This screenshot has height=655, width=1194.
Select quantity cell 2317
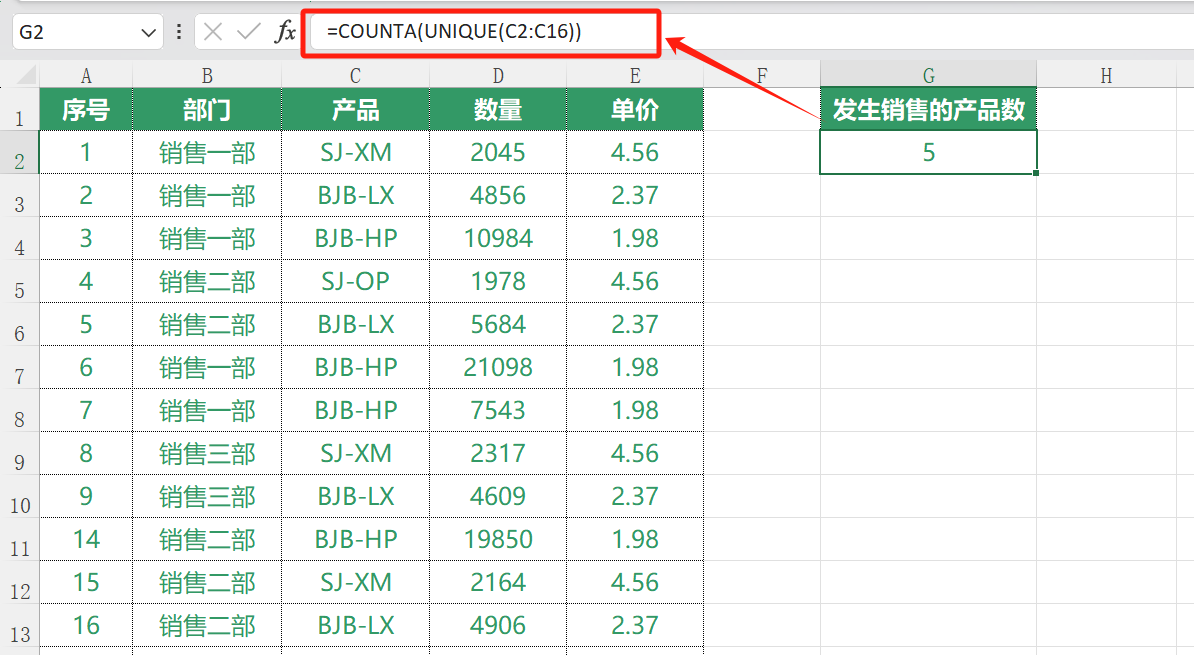pyautogui.click(x=498, y=454)
